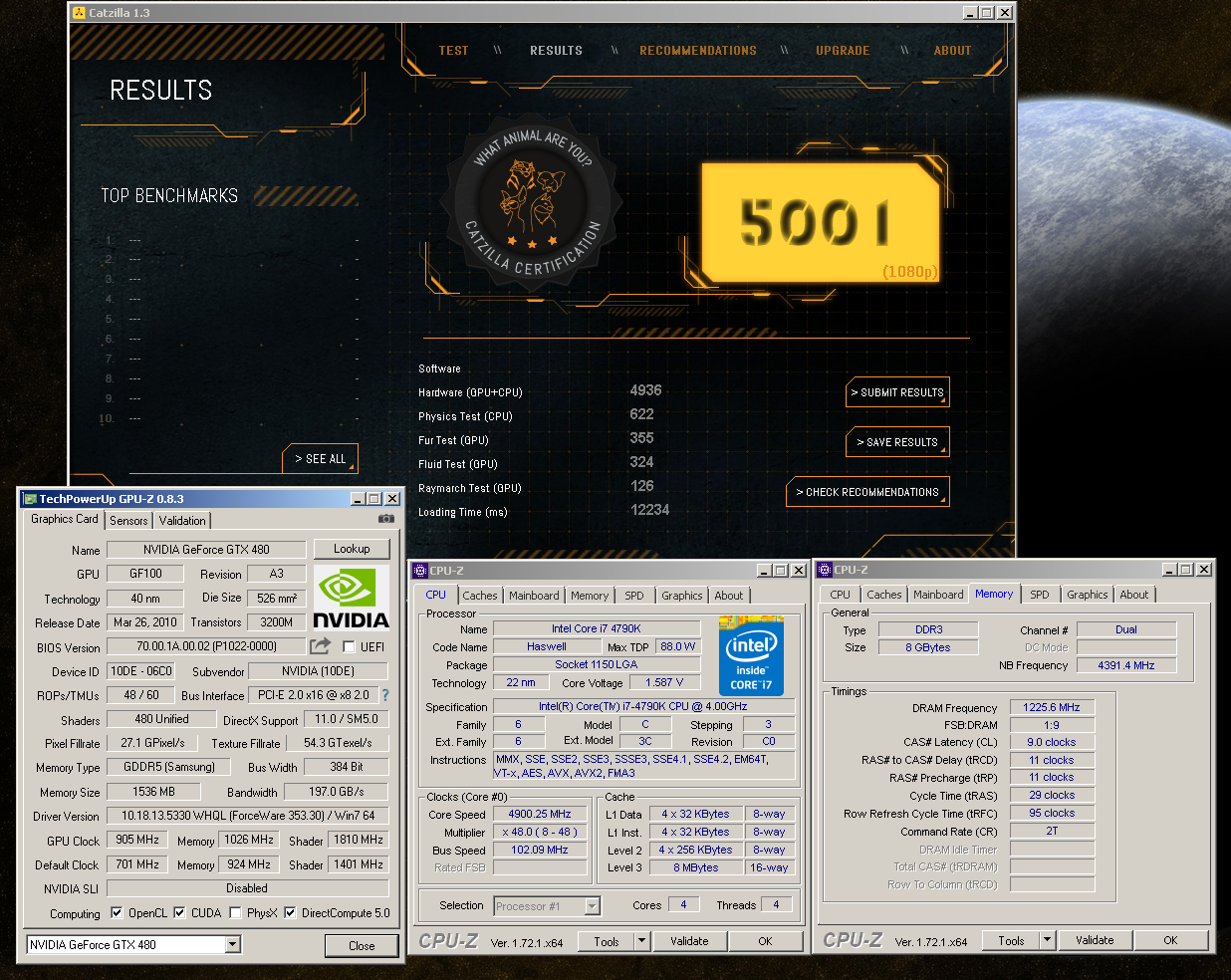This screenshot has height=980, width=1231.
Task: Click the Bus Interface help question mark
Action: (385, 695)
